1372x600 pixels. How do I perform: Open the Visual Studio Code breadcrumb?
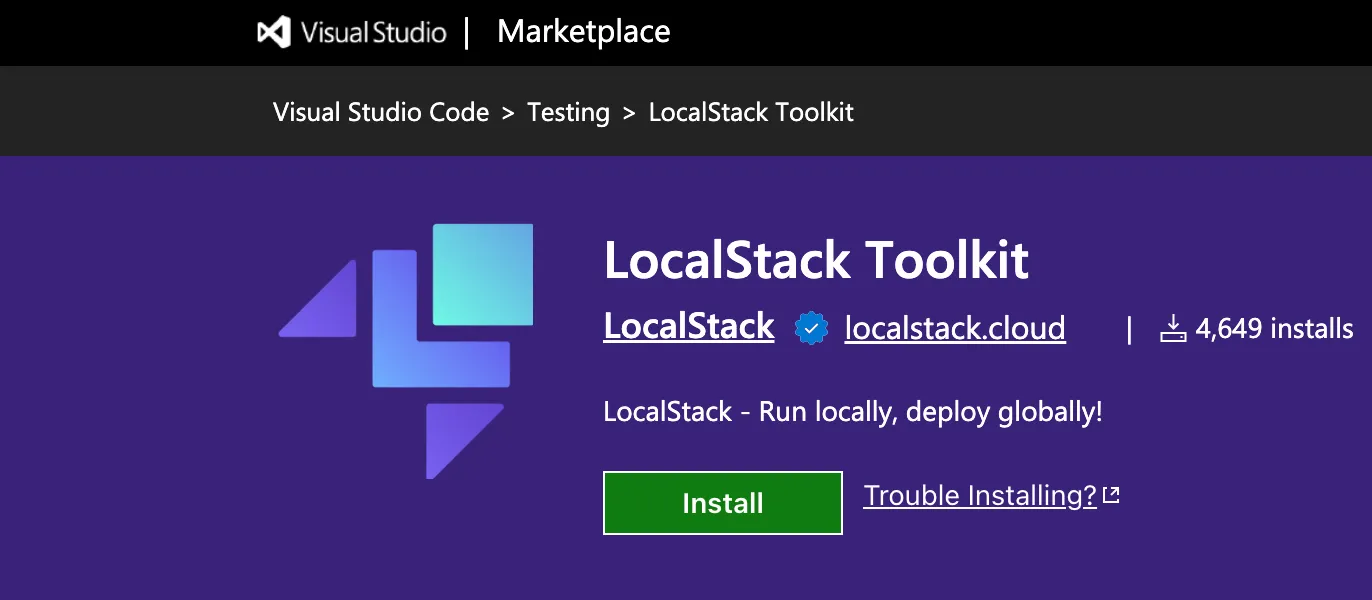tap(381, 112)
